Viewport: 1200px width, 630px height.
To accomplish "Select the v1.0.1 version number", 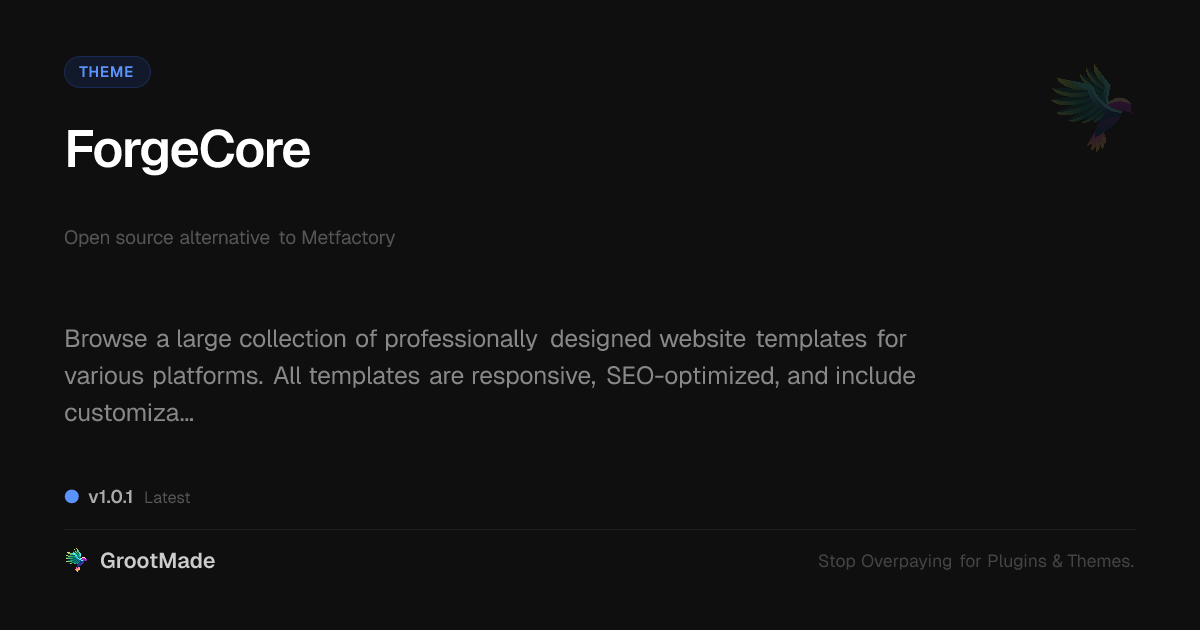I will 110,497.
